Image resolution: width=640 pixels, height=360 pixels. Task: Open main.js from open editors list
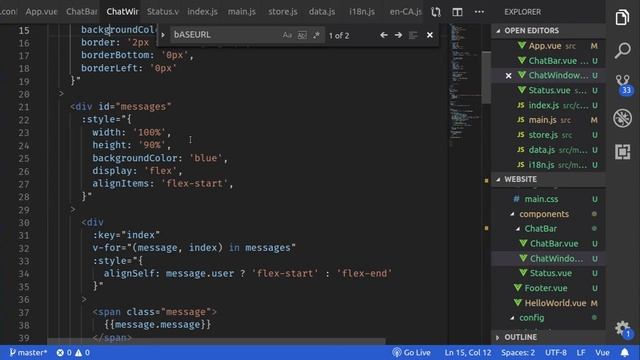(x=548, y=120)
